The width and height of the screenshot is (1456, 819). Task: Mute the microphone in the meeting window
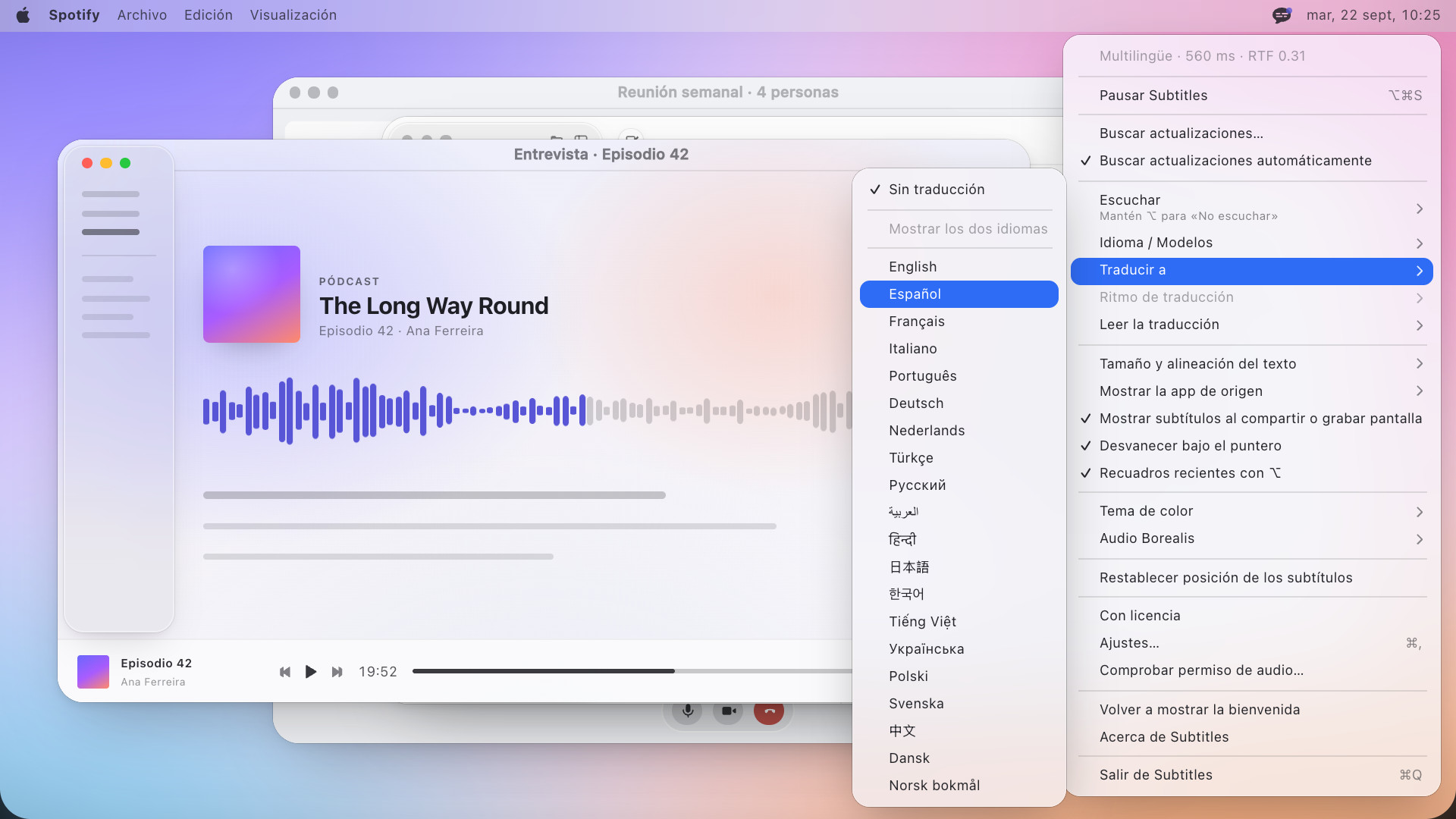[x=687, y=711]
